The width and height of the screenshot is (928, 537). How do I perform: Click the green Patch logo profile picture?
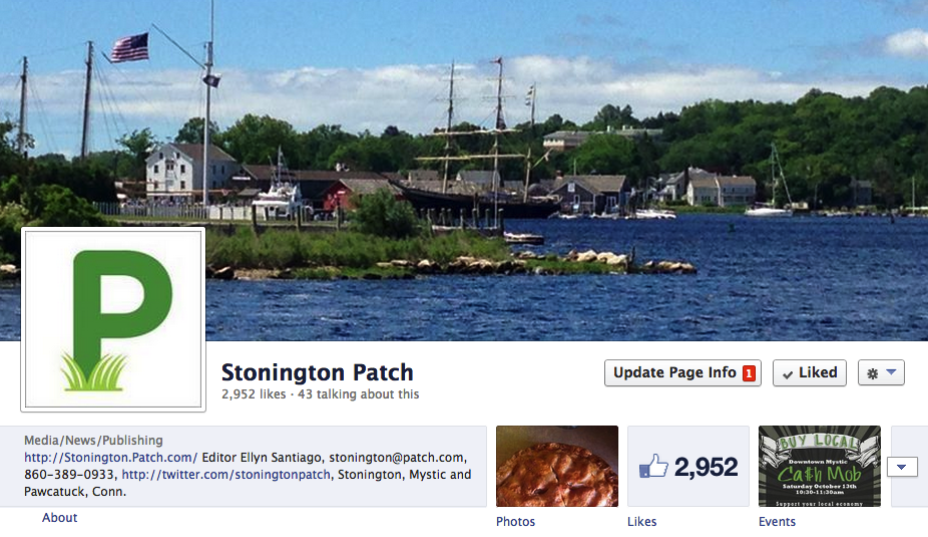113,319
